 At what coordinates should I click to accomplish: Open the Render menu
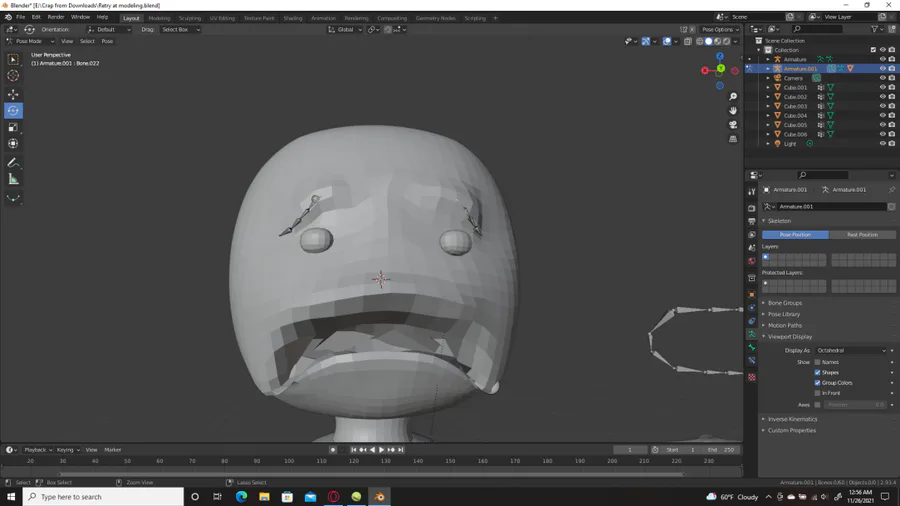point(56,17)
